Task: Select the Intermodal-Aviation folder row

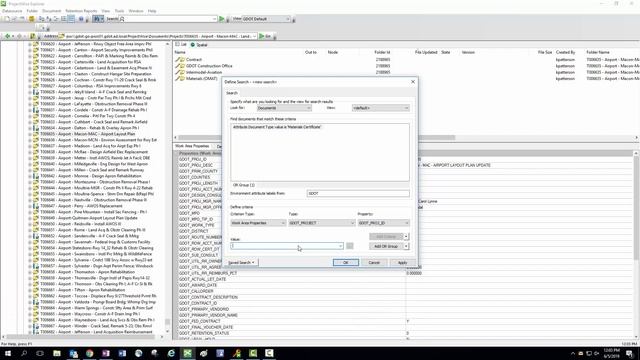Action: tap(204, 72)
